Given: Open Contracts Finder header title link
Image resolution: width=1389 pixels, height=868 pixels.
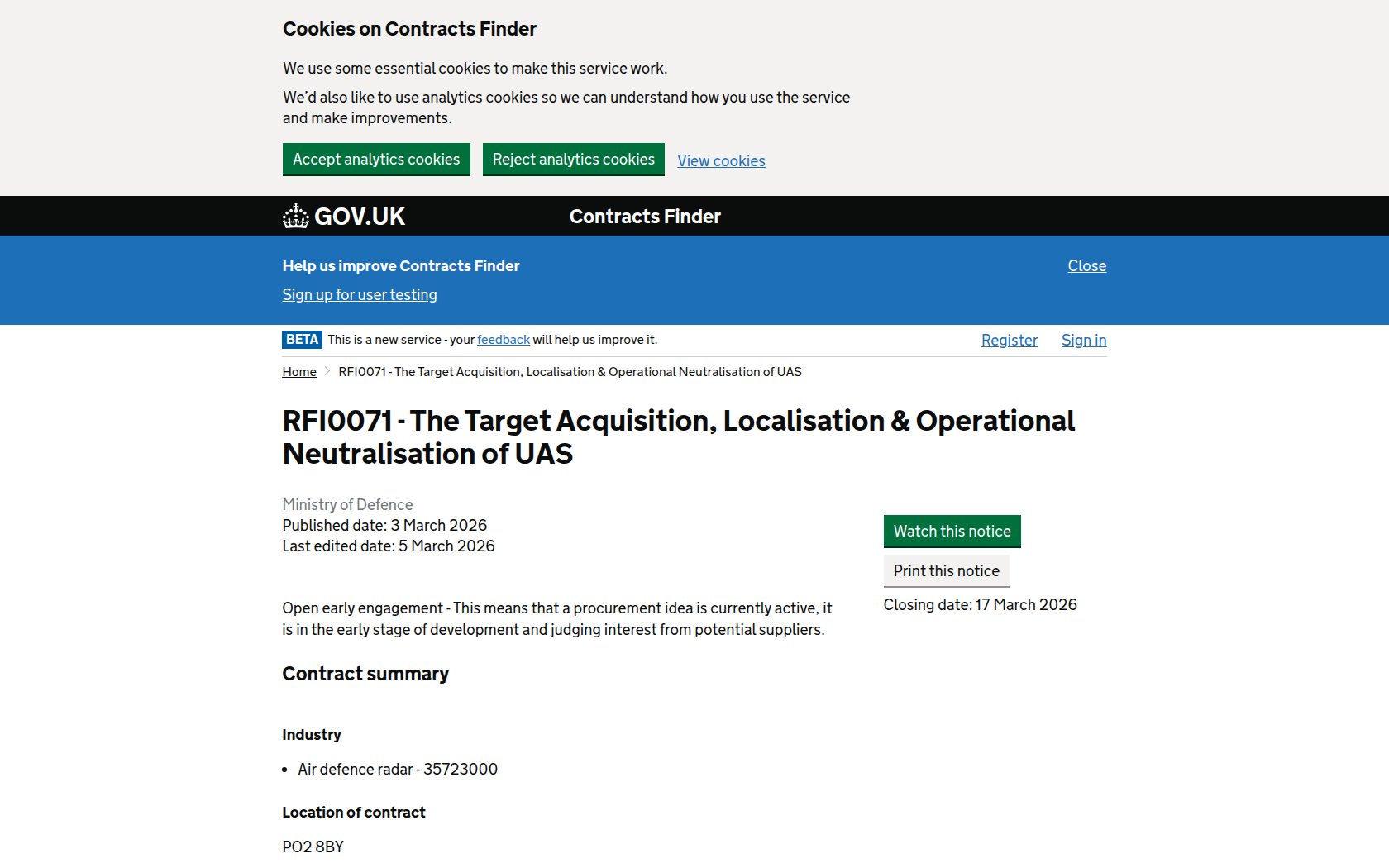Looking at the screenshot, I should tap(645, 217).
